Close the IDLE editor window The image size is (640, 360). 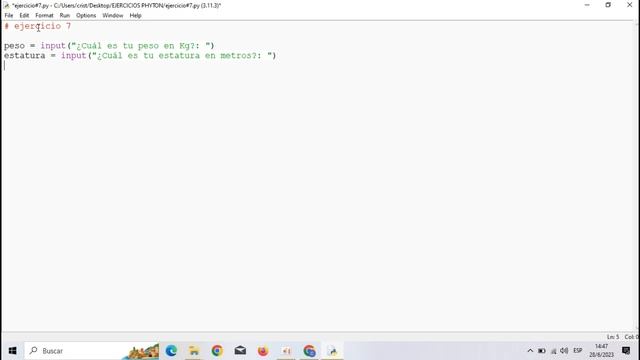[x=629, y=5]
